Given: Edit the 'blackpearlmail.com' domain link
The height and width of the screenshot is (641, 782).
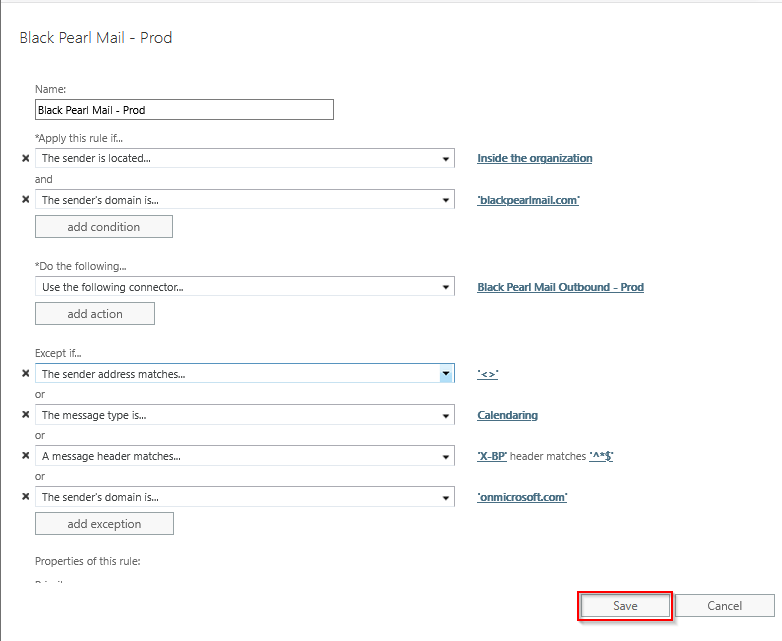Looking at the screenshot, I should pos(528,200).
